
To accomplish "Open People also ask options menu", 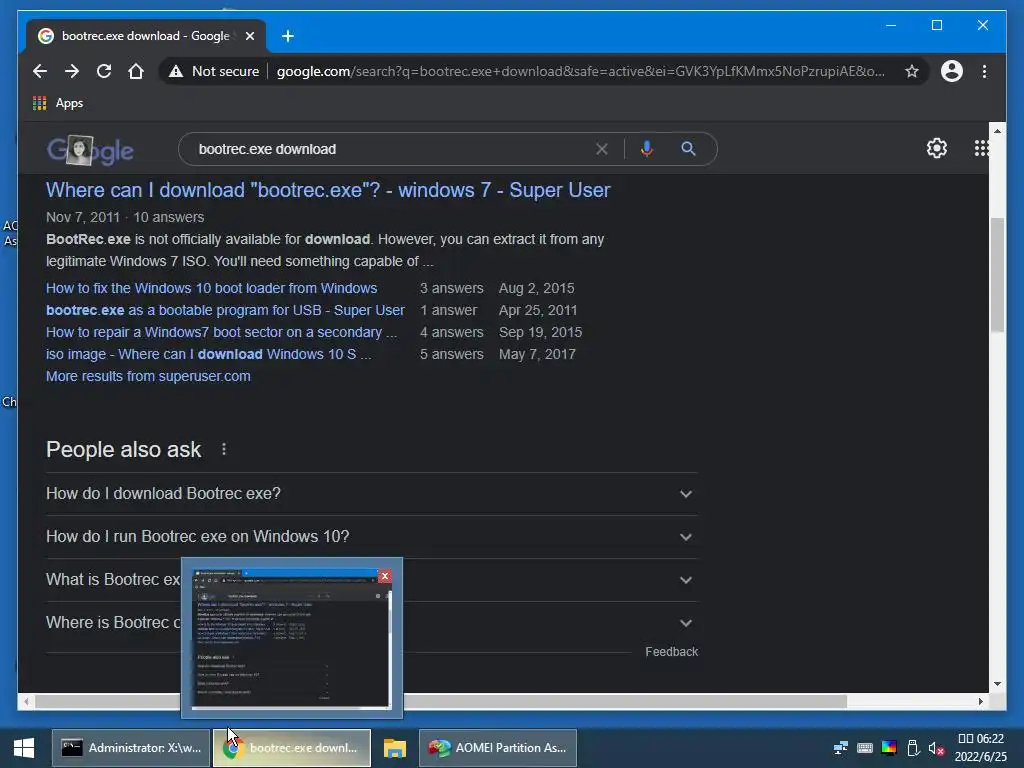I will point(224,449).
